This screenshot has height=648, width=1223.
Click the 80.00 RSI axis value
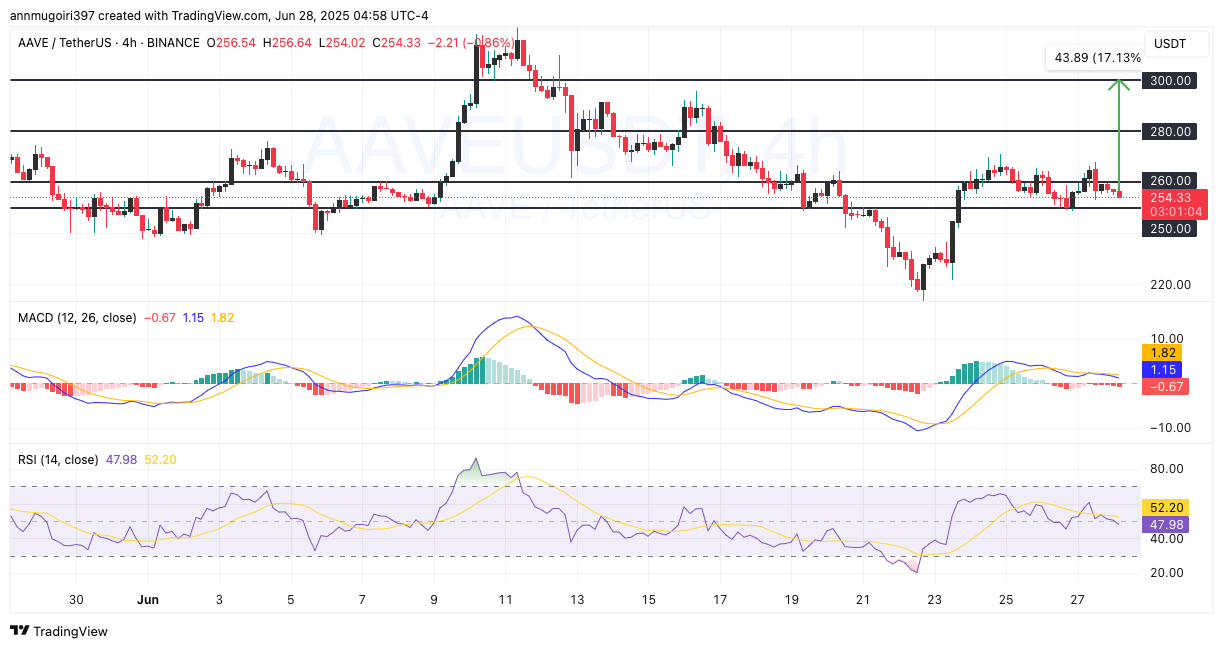click(1169, 468)
